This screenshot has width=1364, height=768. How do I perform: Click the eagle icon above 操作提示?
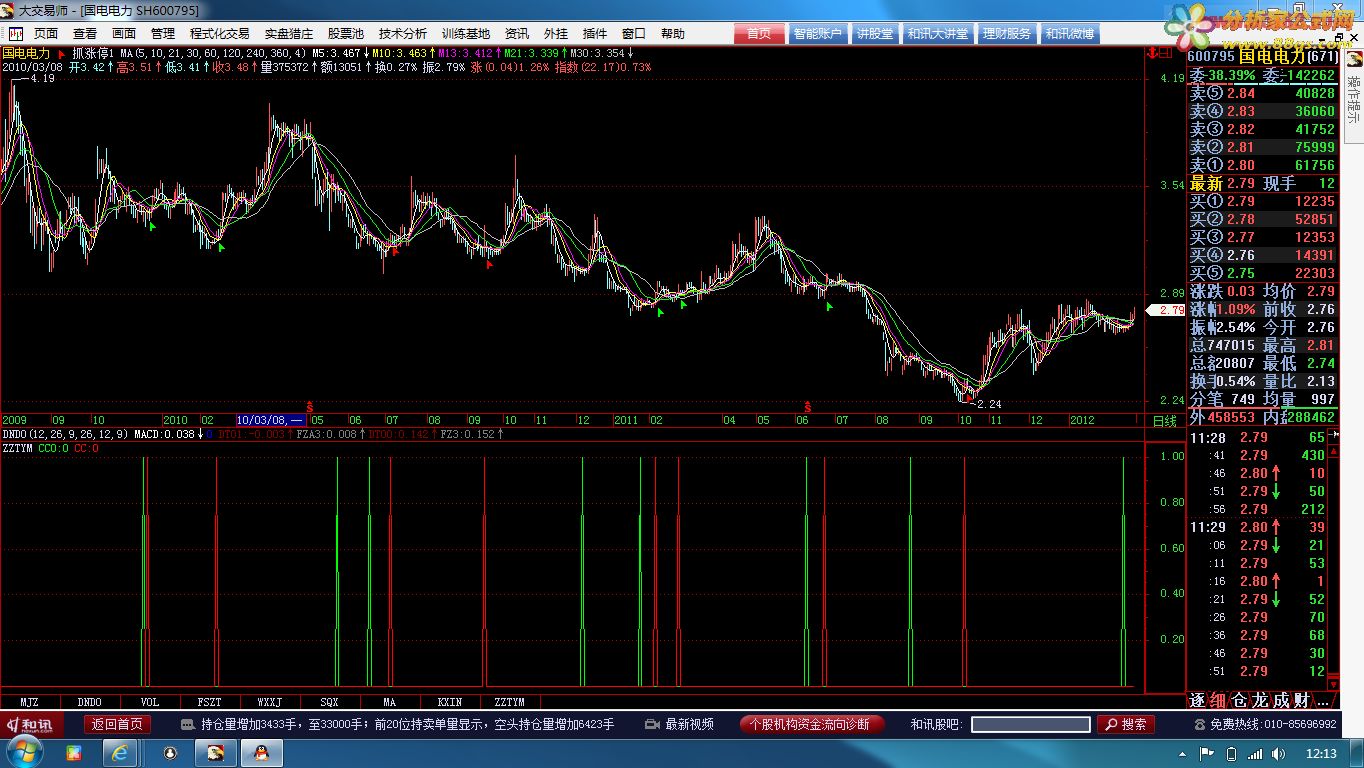pos(1354,58)
